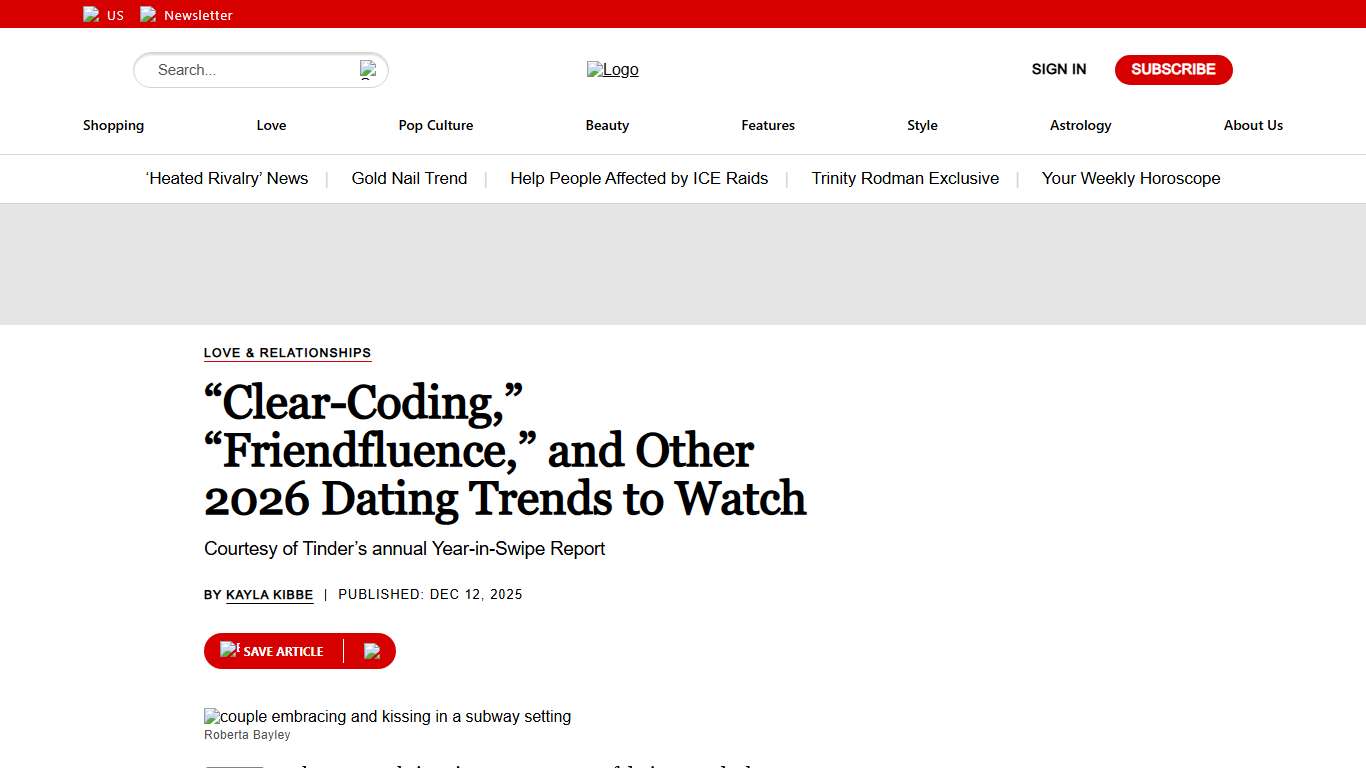
Task: Click the SIGN IN link
Action: [1058, 69]
